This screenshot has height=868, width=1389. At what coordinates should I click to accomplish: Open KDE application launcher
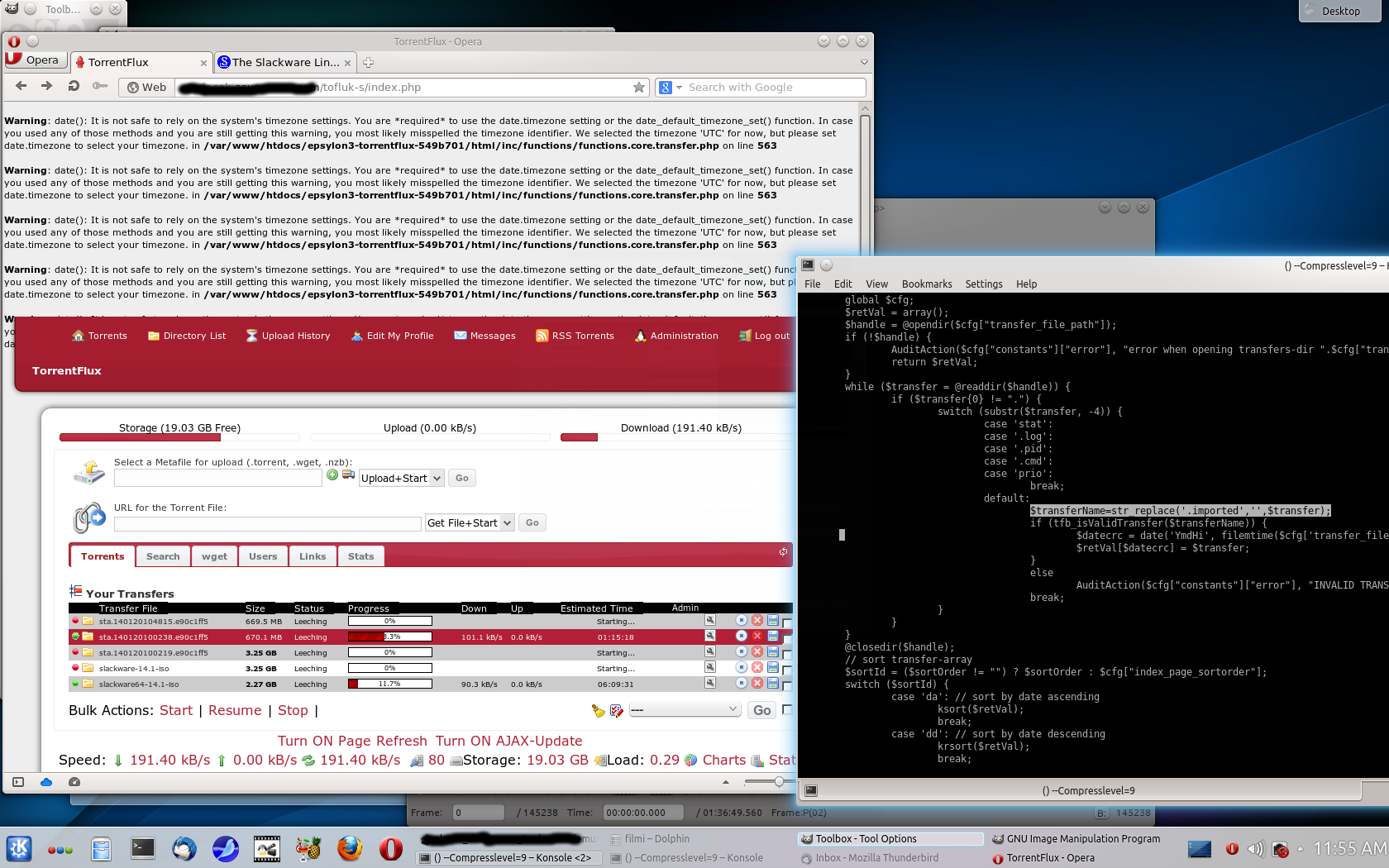tap(19, 848)
